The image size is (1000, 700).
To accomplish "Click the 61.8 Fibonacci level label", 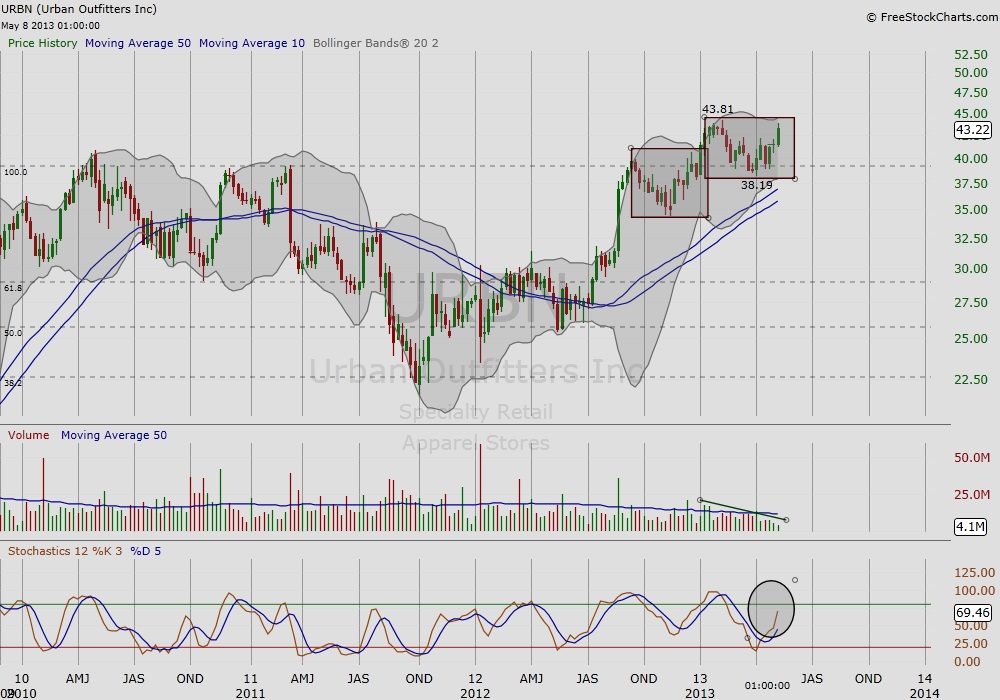I will coord(13,288).
